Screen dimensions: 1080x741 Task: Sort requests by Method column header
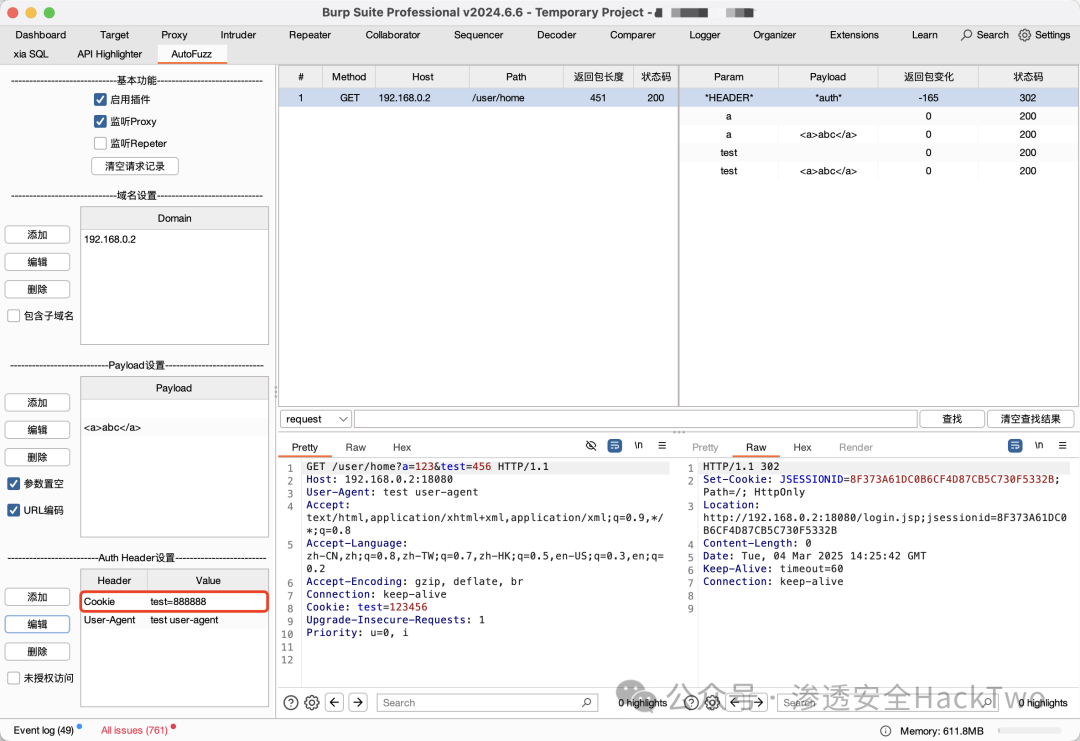pyautogui.click(x=349, y=77)
